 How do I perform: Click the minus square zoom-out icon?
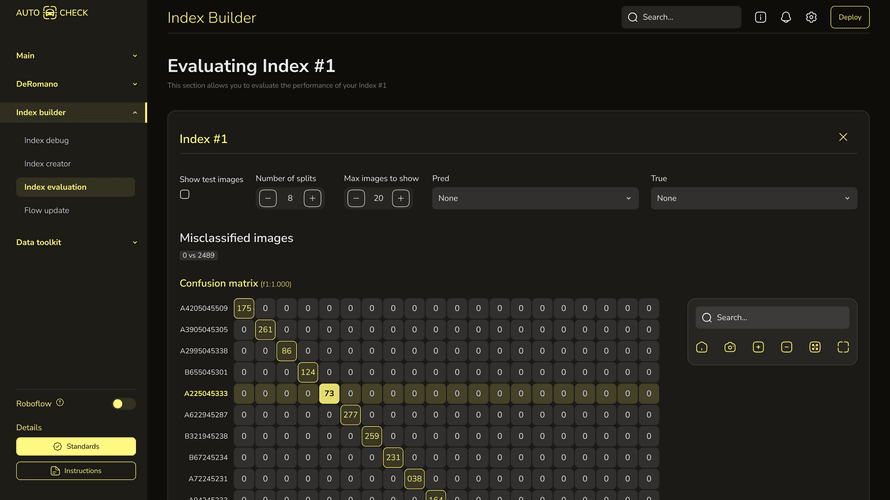coord(786,347)
